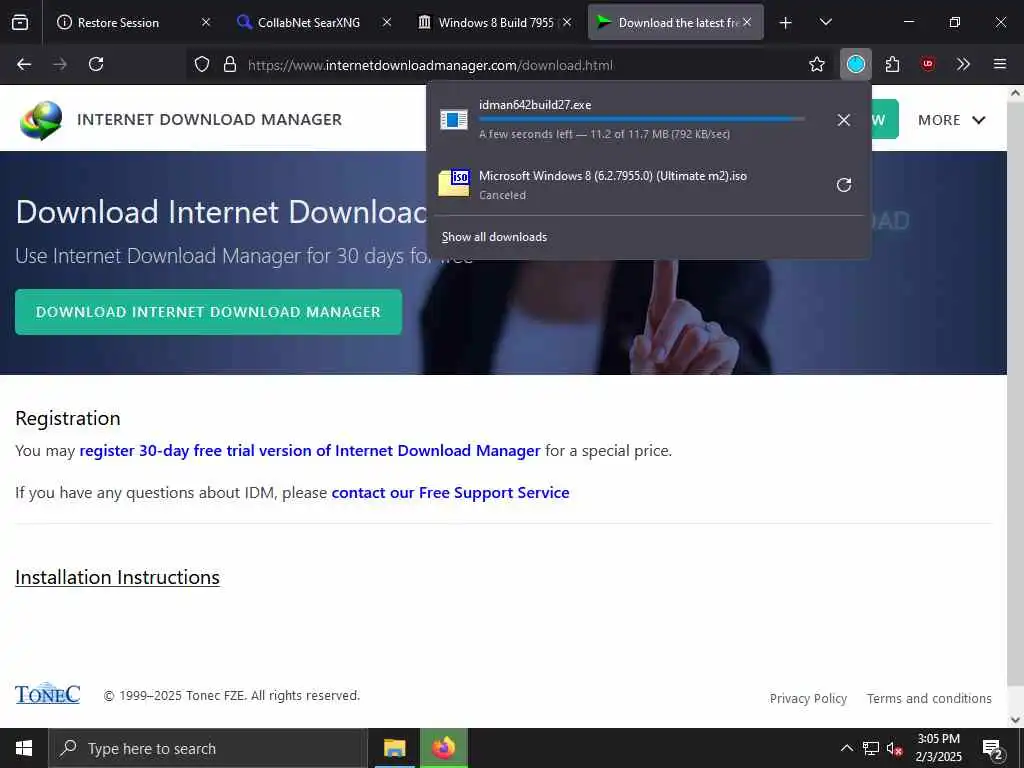
Task: Click the taskbar clock showing 3:05 PM
Action: (x=938, y=748)
